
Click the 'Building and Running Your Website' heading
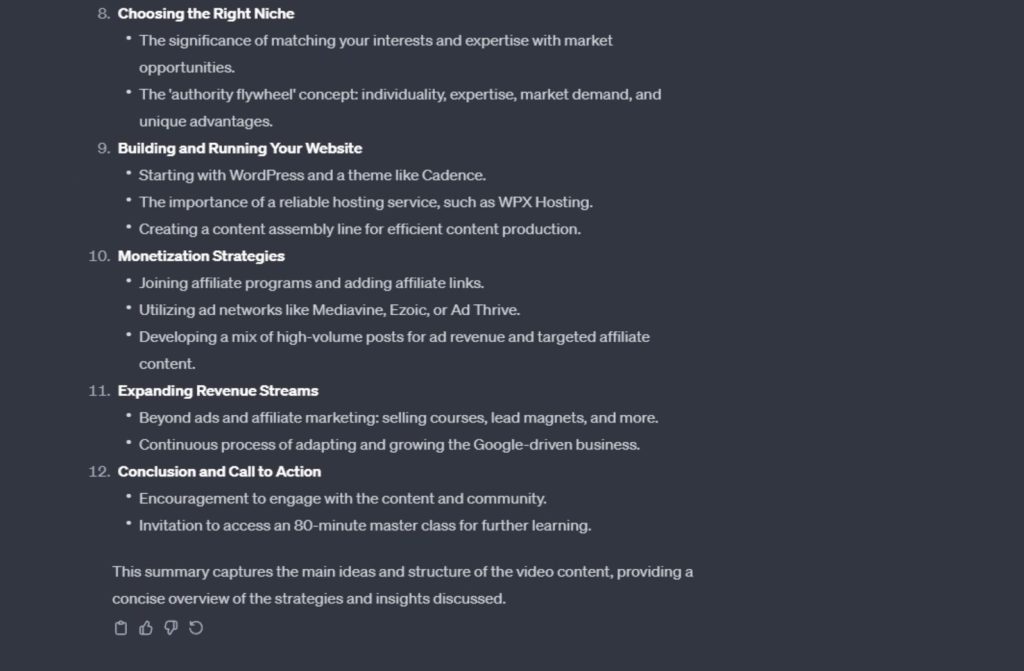(240, 148)
